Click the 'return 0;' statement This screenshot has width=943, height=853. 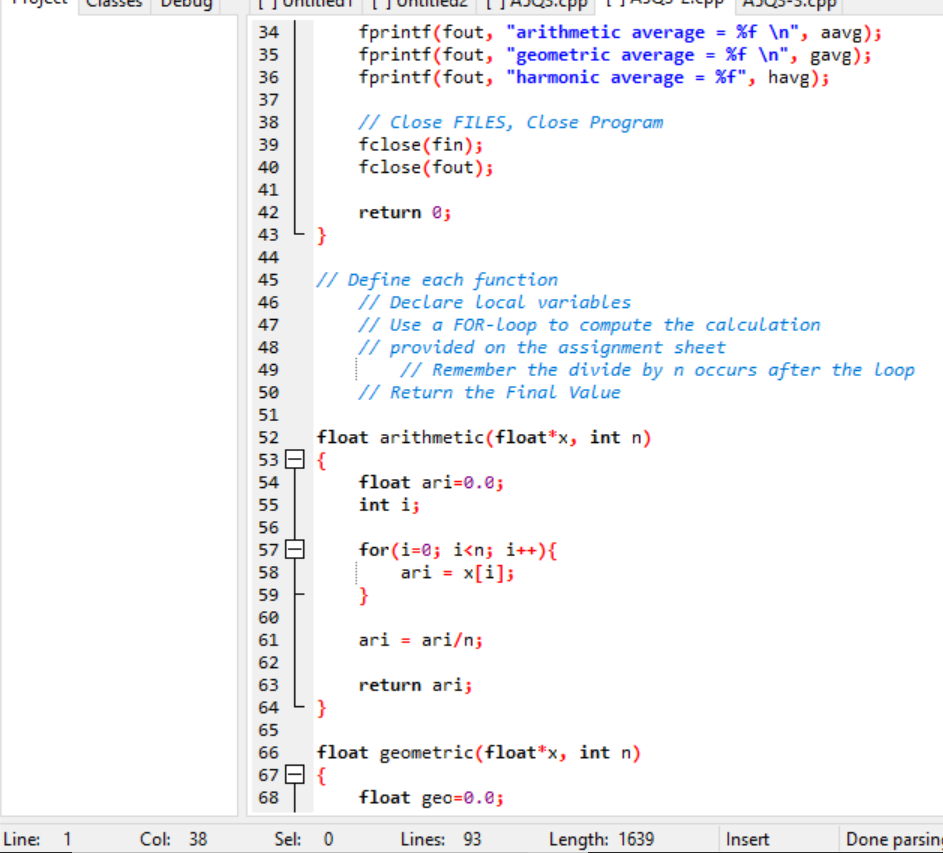click(405, 212)
